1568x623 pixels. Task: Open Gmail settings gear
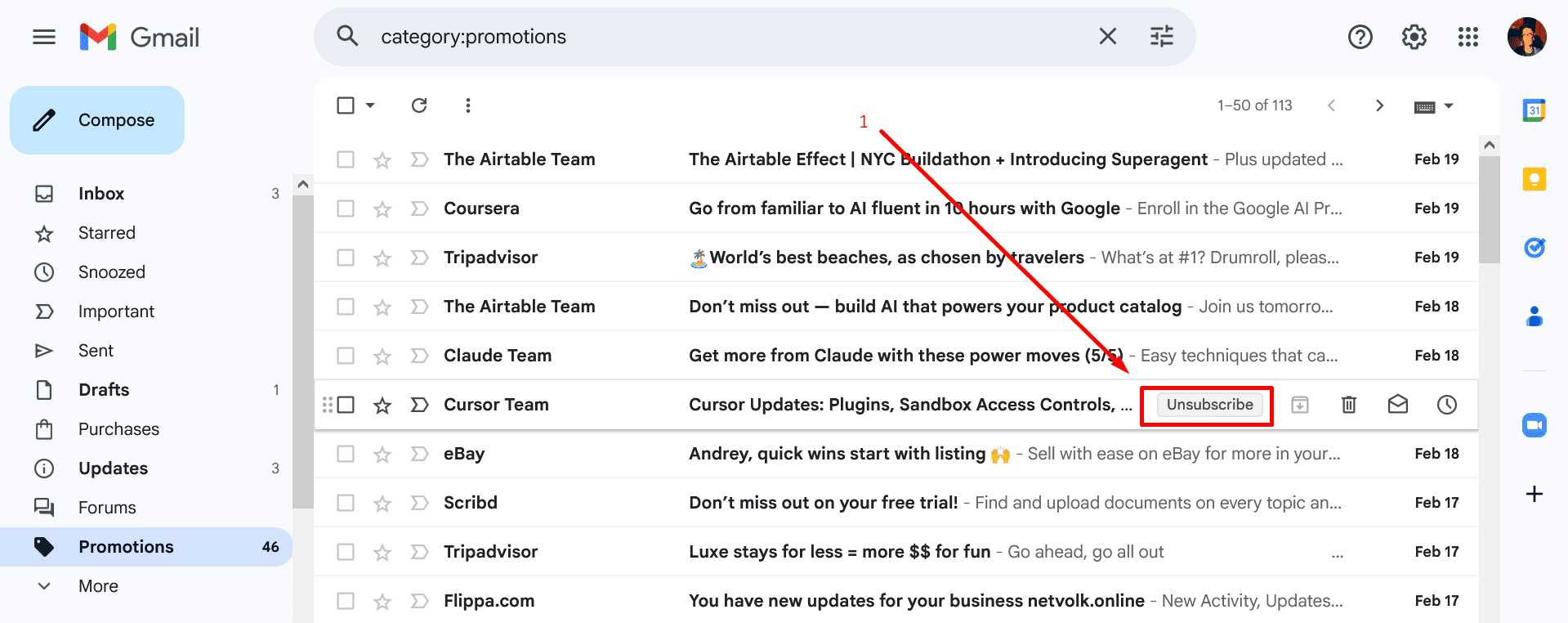[x=1414, y=37]
